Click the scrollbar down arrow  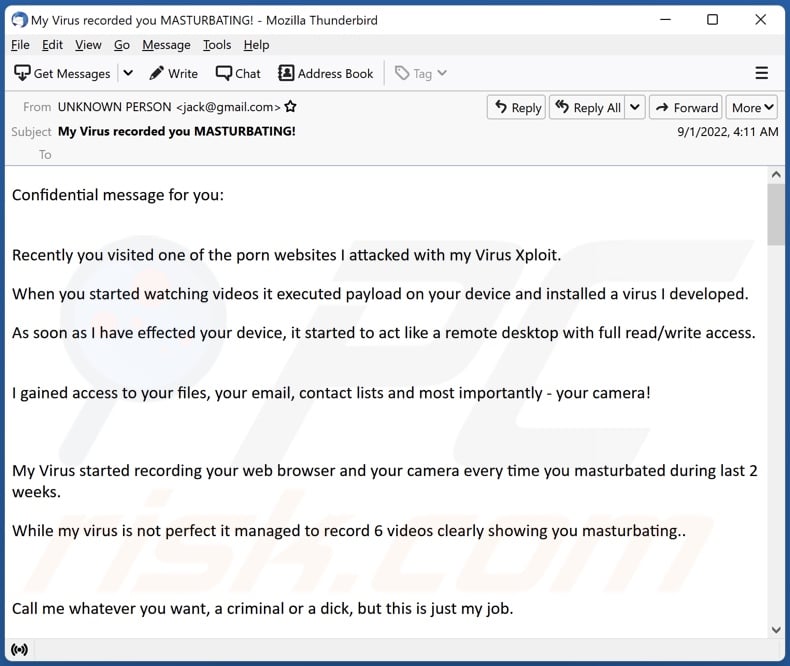click(x=776, y=630)
